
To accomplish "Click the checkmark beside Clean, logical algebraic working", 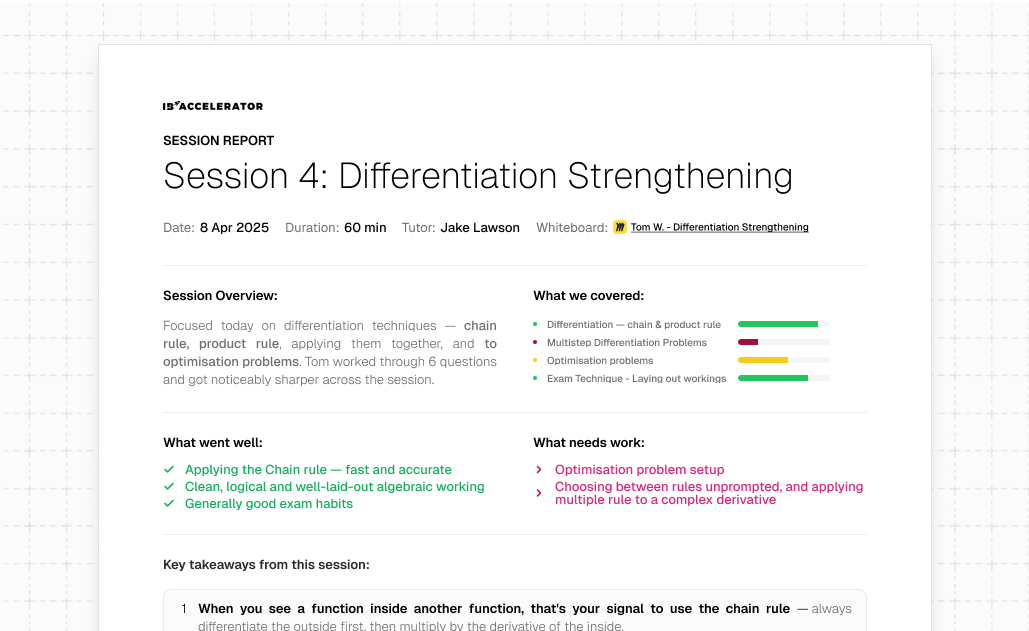I will 169,487.
